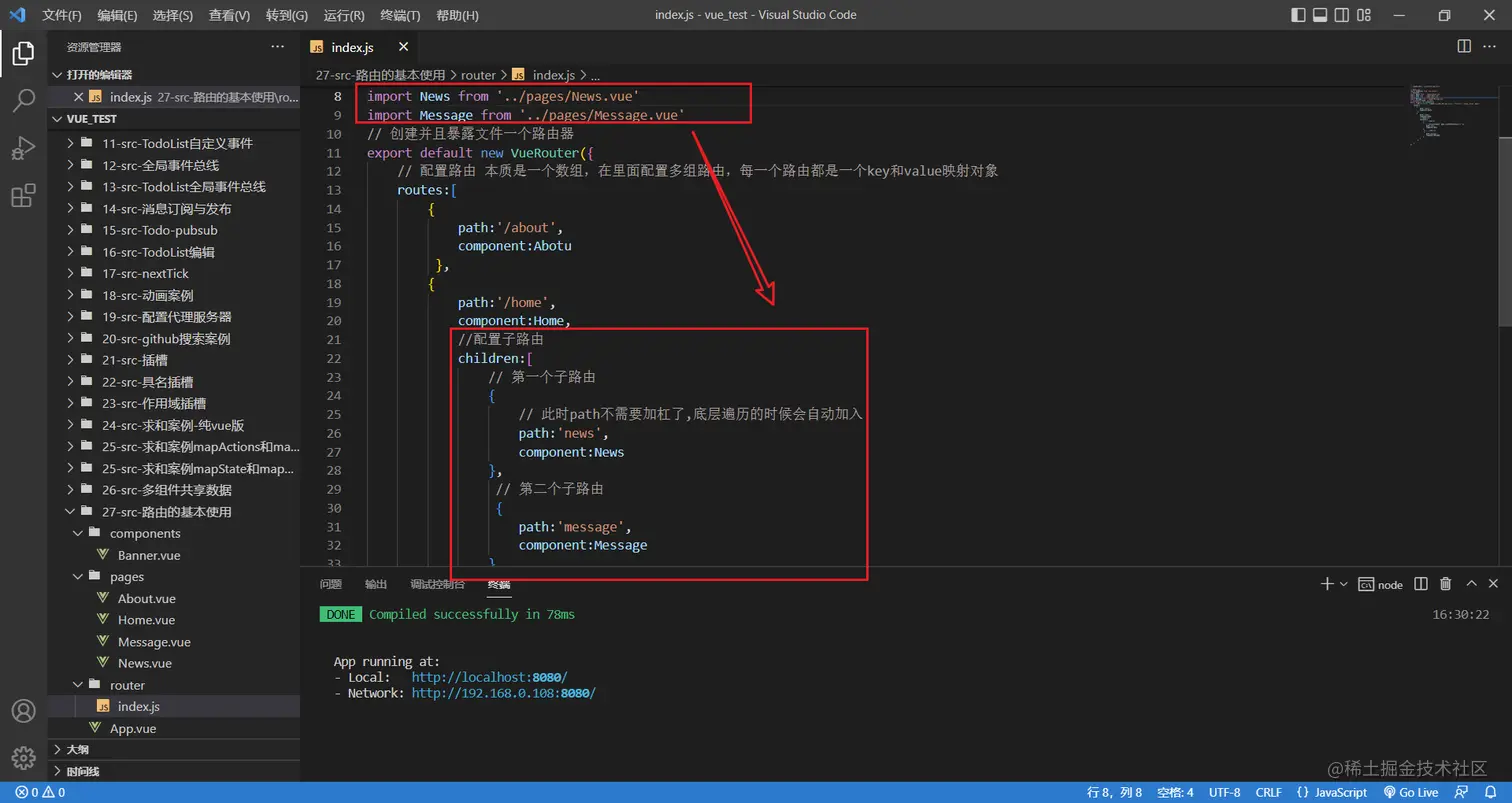Expand the 大纲 outline section
This screenshot has height=803, width=1512.
pos(174,749)
